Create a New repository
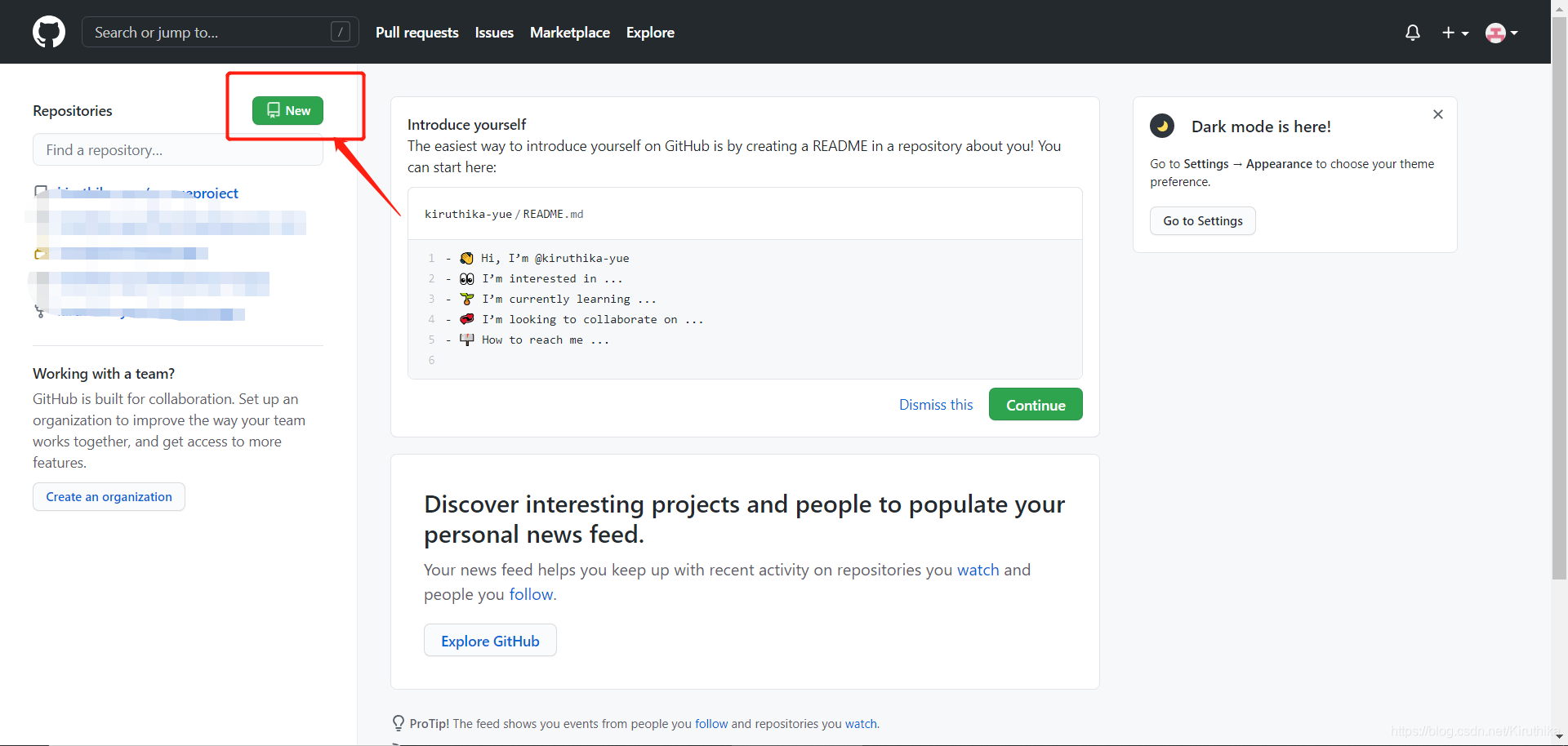Screen dimensions: 1568x746 pos(287,110)
